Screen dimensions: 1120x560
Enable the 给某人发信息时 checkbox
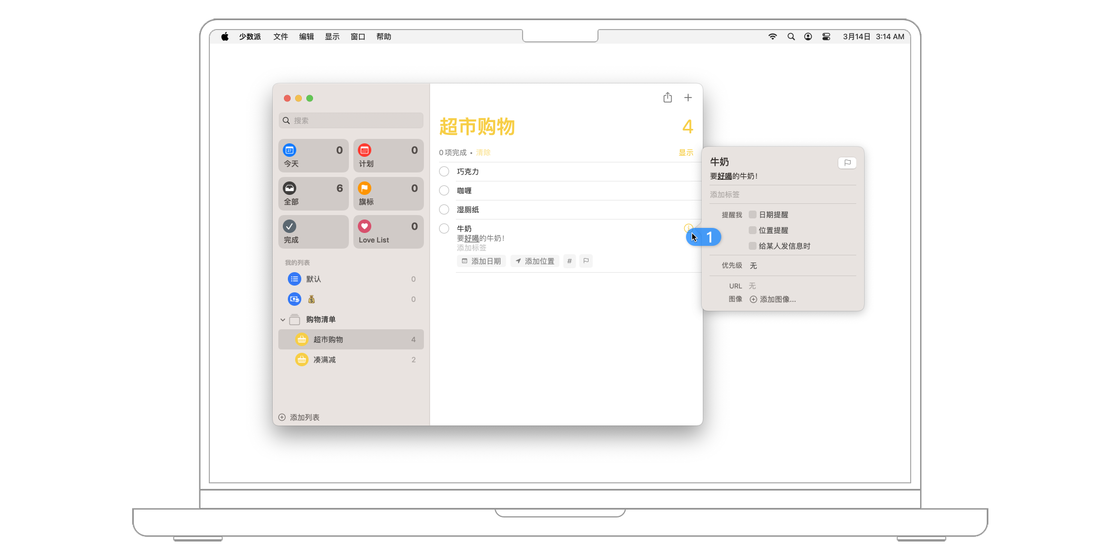click(752, 246)
